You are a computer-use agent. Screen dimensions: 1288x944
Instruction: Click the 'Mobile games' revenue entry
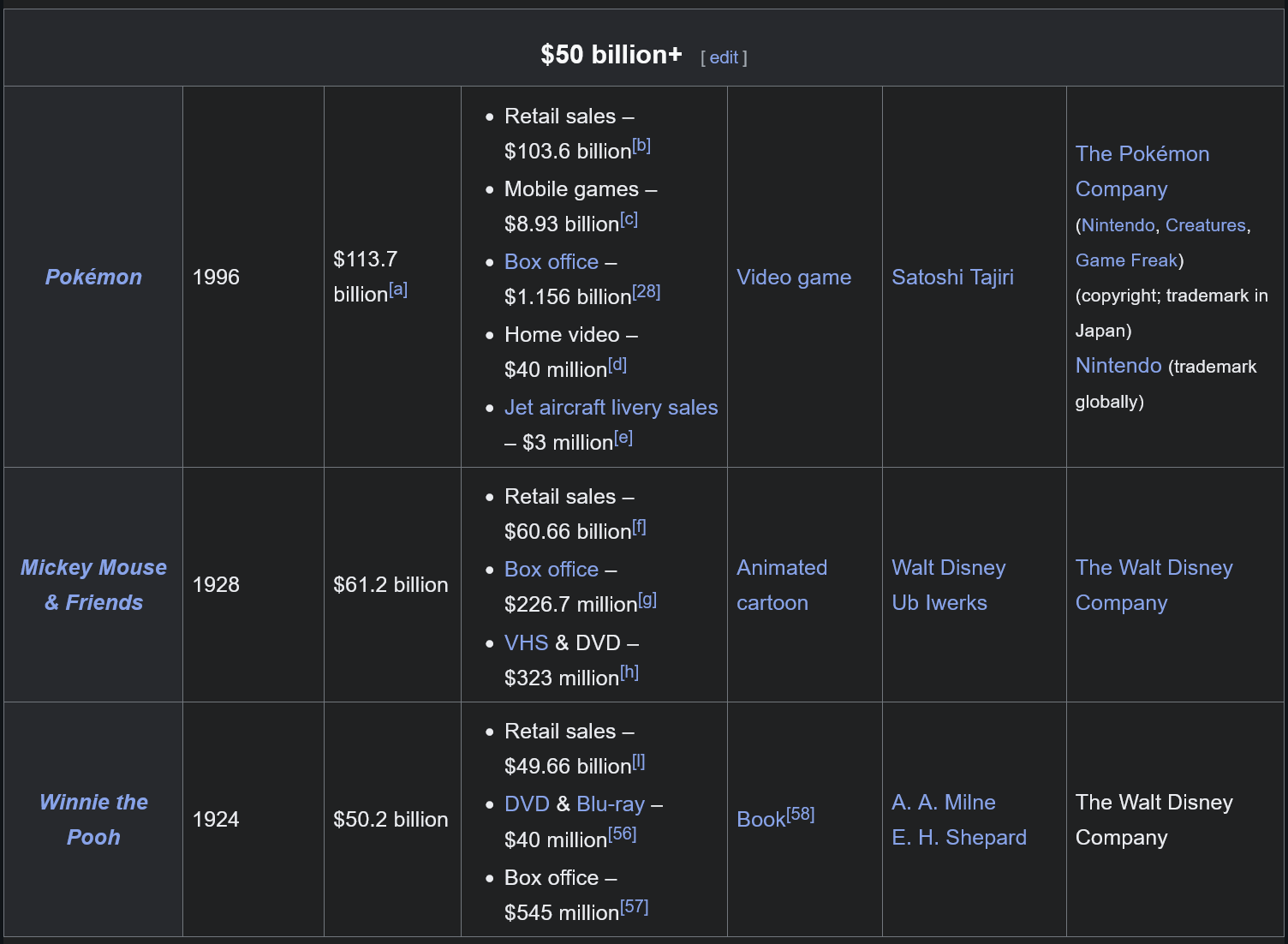point(581,206)
